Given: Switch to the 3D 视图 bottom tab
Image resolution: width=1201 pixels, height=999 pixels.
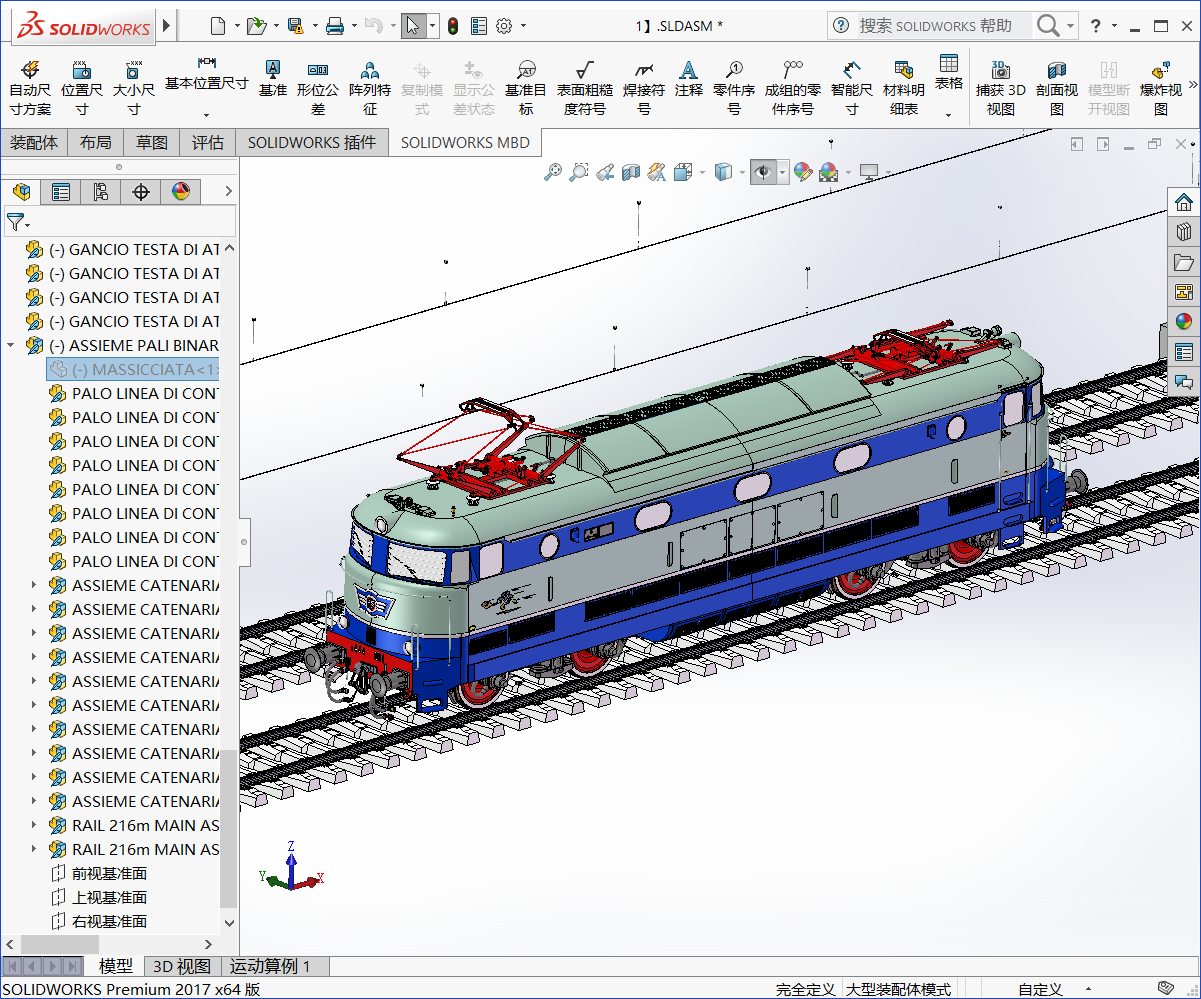Looking at the screenshot, I should pyautogui.click(x=182, y=966).
